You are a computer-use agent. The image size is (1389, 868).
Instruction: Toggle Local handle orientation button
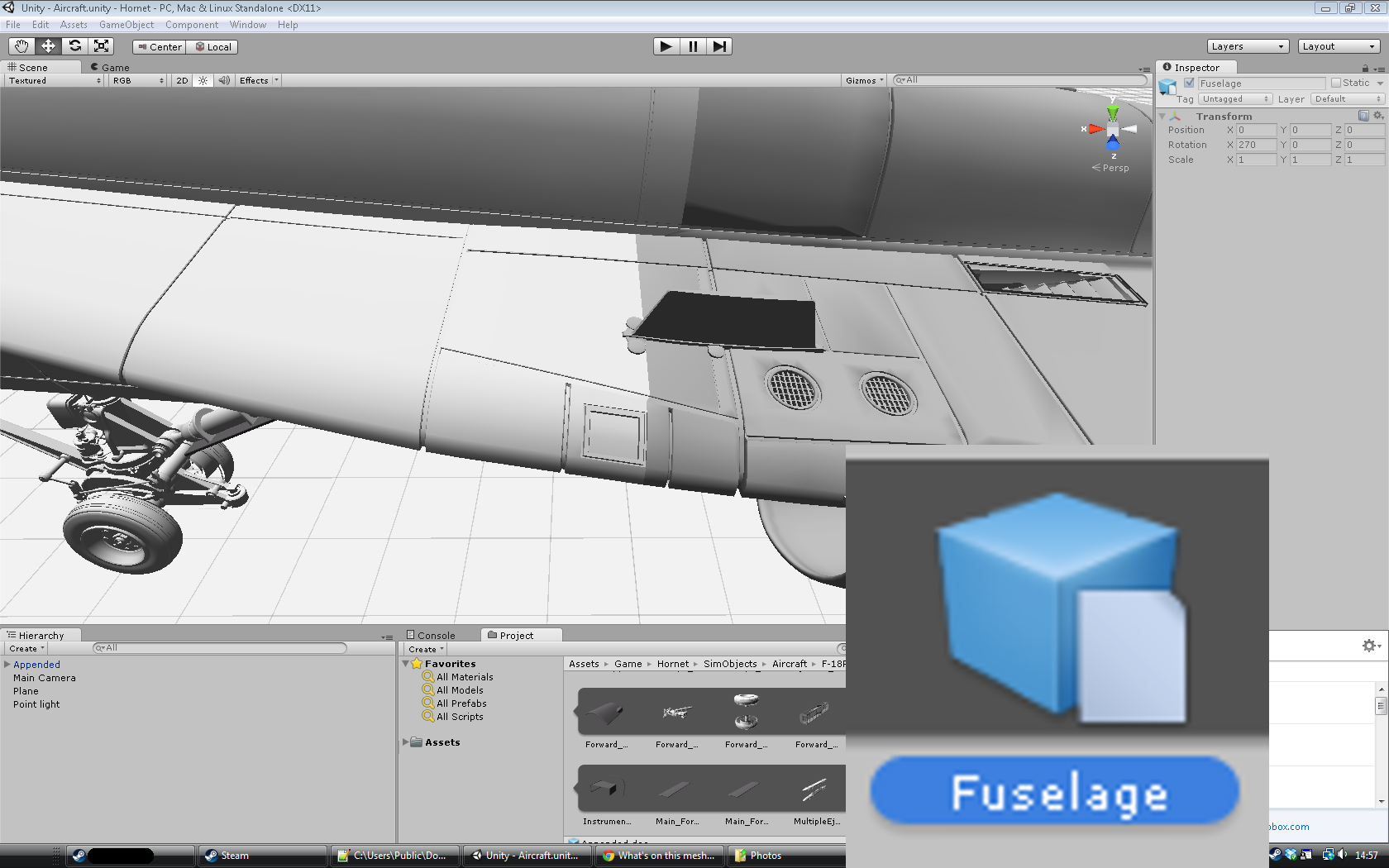pos(212,47)
